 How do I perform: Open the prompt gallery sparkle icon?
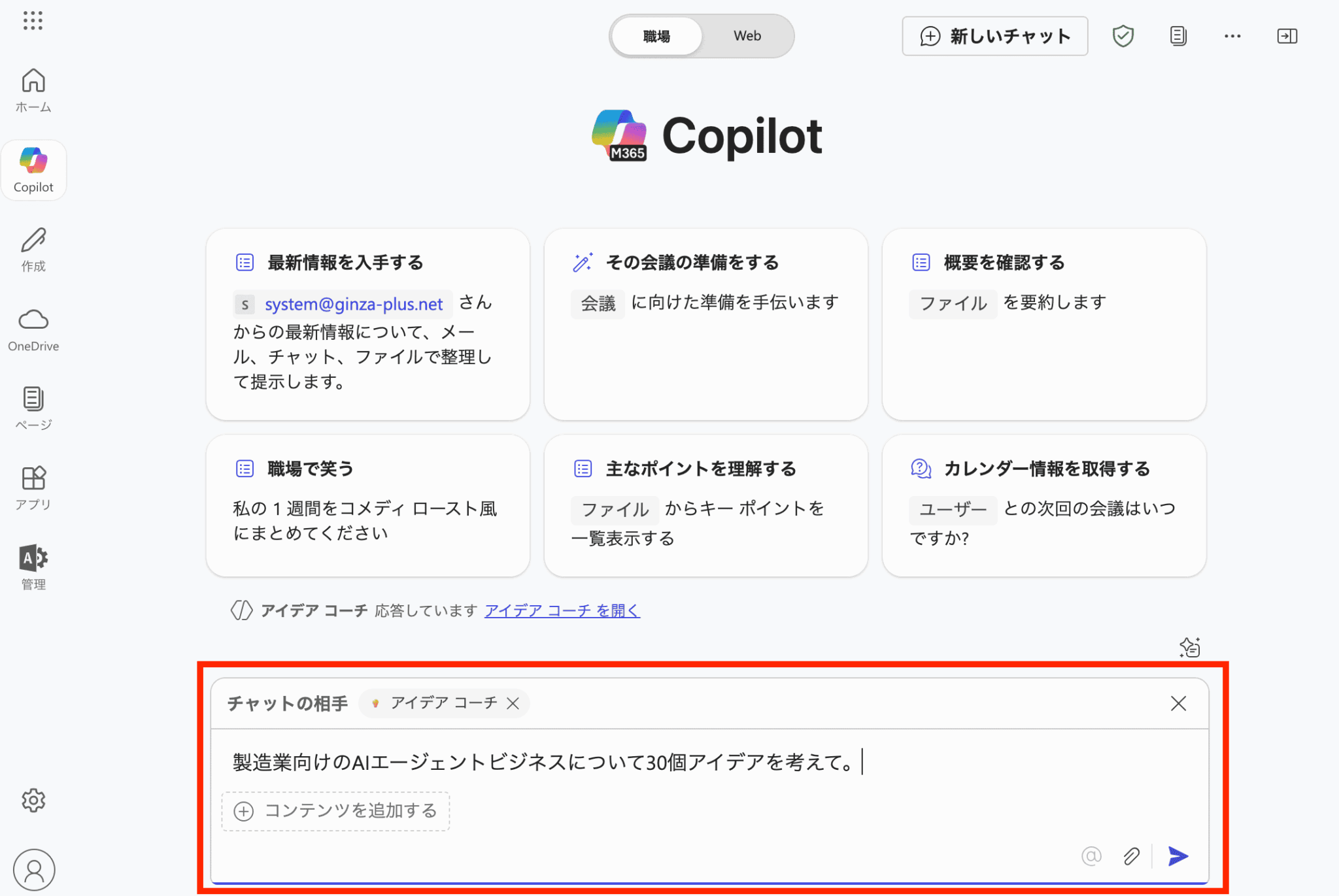(x=1189, y=647)
